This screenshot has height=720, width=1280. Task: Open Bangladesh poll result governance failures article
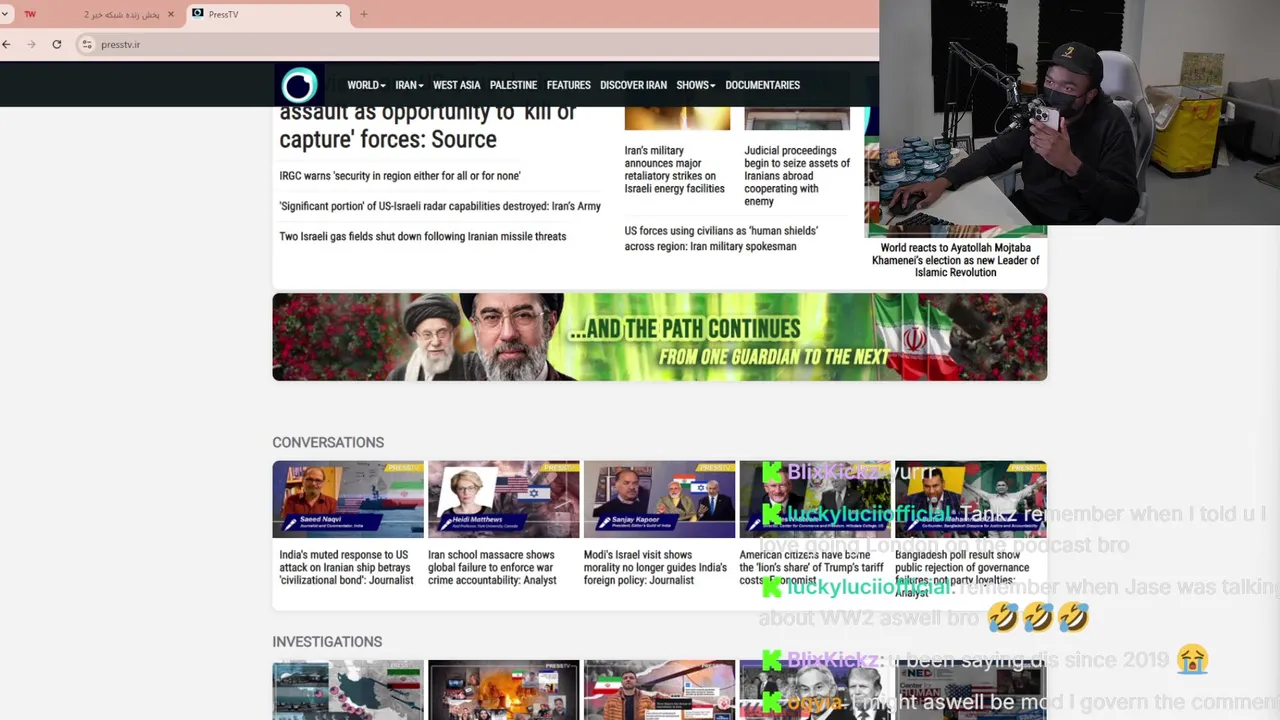pyautogui.click(x=962, y=573)
